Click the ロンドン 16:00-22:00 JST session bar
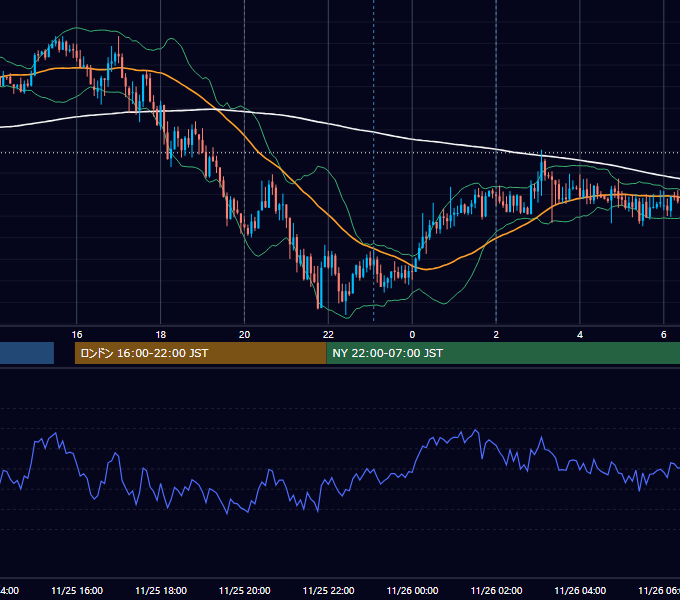 click(200, 353)
